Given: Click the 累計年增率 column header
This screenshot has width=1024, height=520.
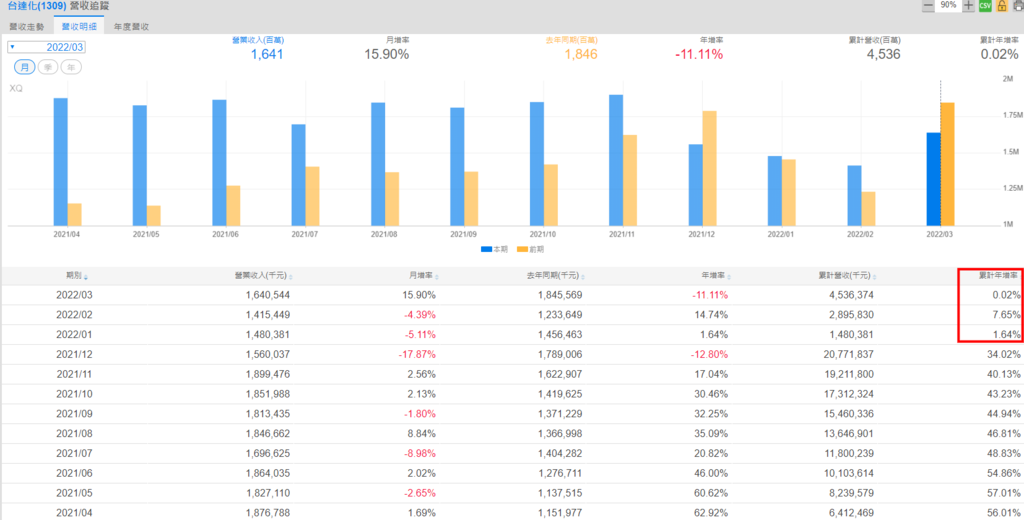Looking at the screenshot, I should point(999,276).
